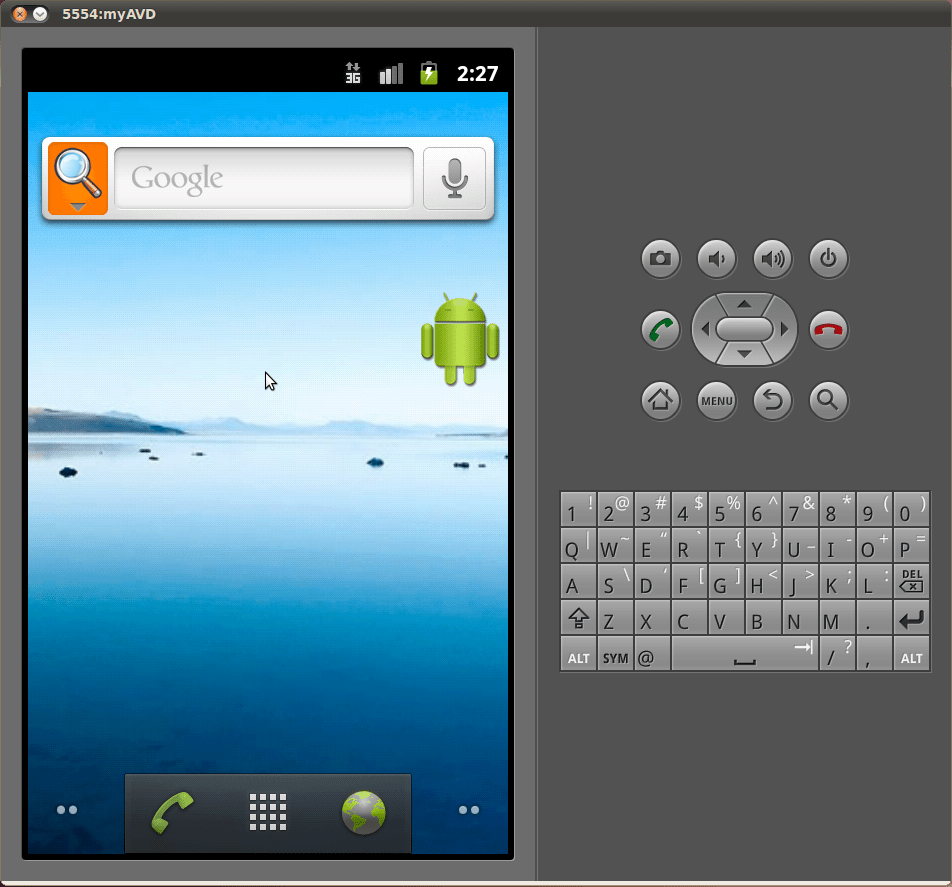952x887 pixels.
Task: Tap the green Android robot icon
Action: 460,339
